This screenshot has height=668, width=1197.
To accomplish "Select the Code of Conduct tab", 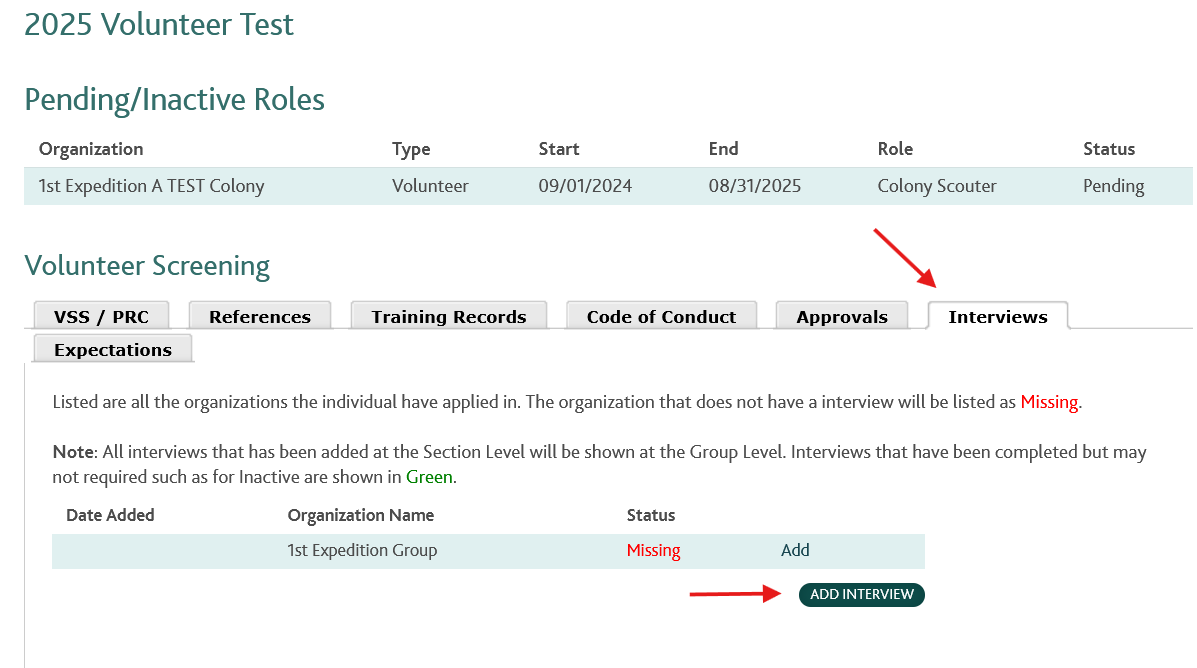I will [x=661, y=316].
